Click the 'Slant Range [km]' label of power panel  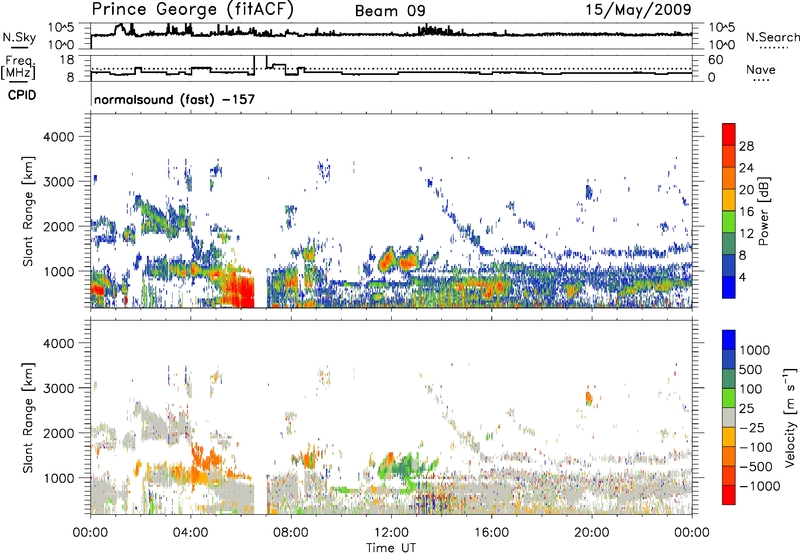click(28, 211)
